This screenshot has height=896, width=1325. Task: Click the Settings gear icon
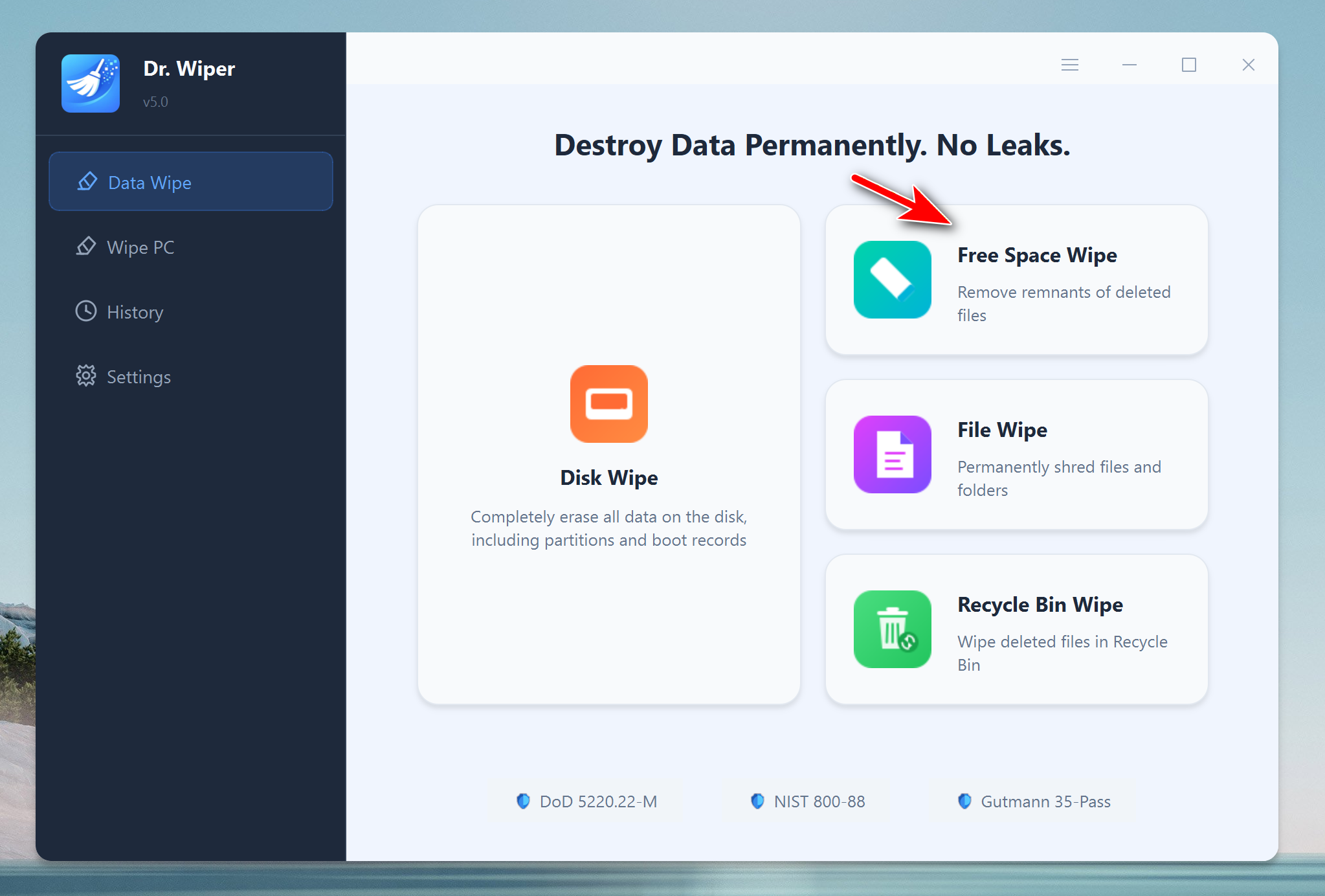(x=86, y=376)
